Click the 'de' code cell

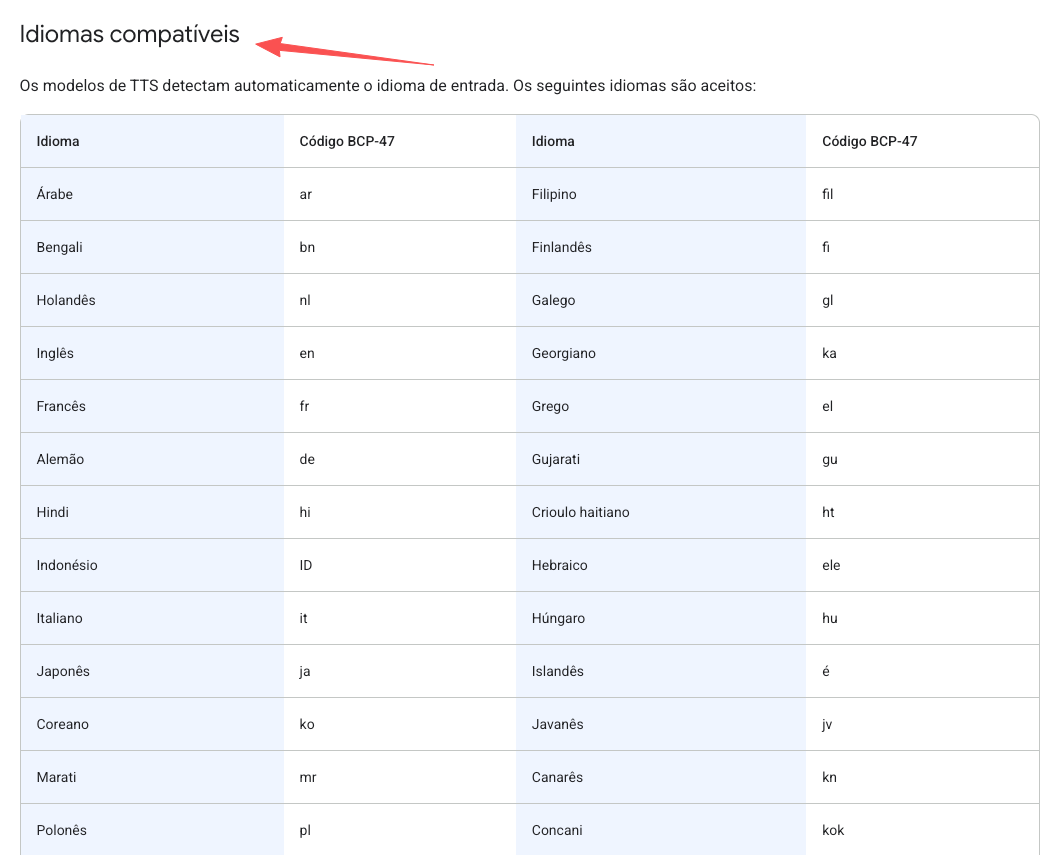pyautogui.click(x=400, y=459)
